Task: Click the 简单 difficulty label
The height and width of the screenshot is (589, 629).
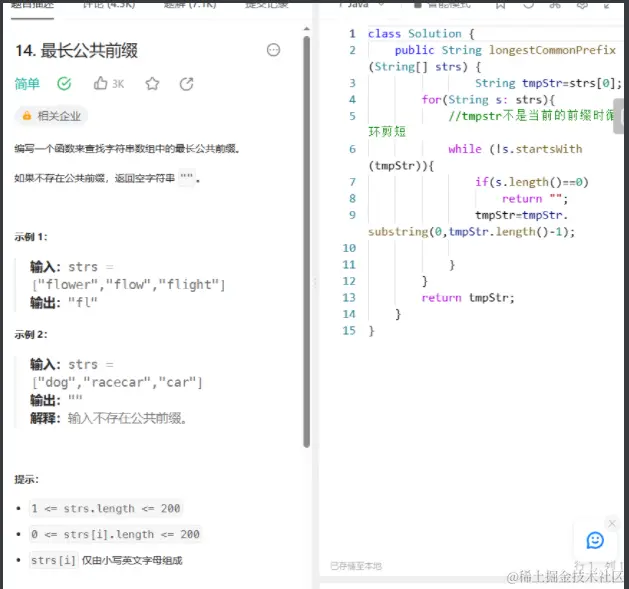Action: (x=27, y=84)
